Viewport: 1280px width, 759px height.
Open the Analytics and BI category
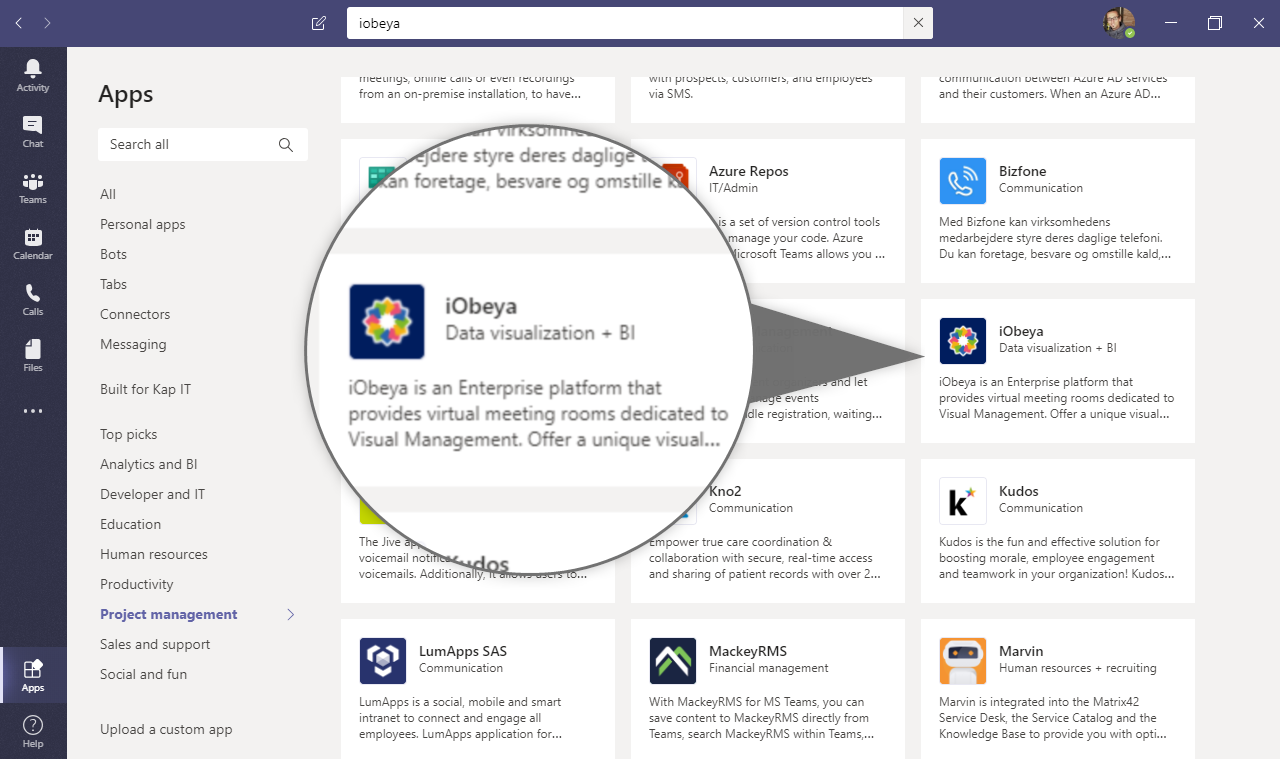point(149,464)
